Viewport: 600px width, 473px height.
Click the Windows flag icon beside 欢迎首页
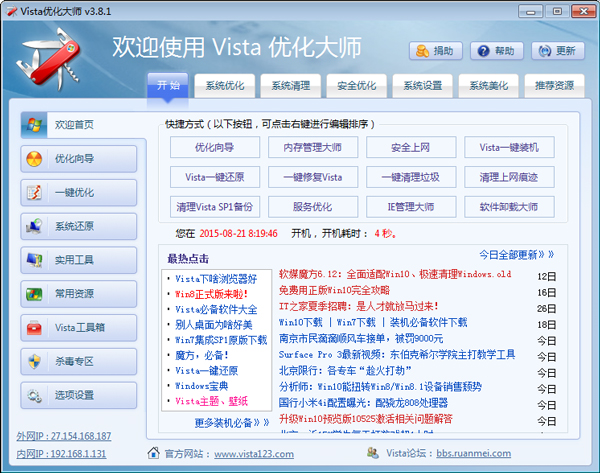34,124
